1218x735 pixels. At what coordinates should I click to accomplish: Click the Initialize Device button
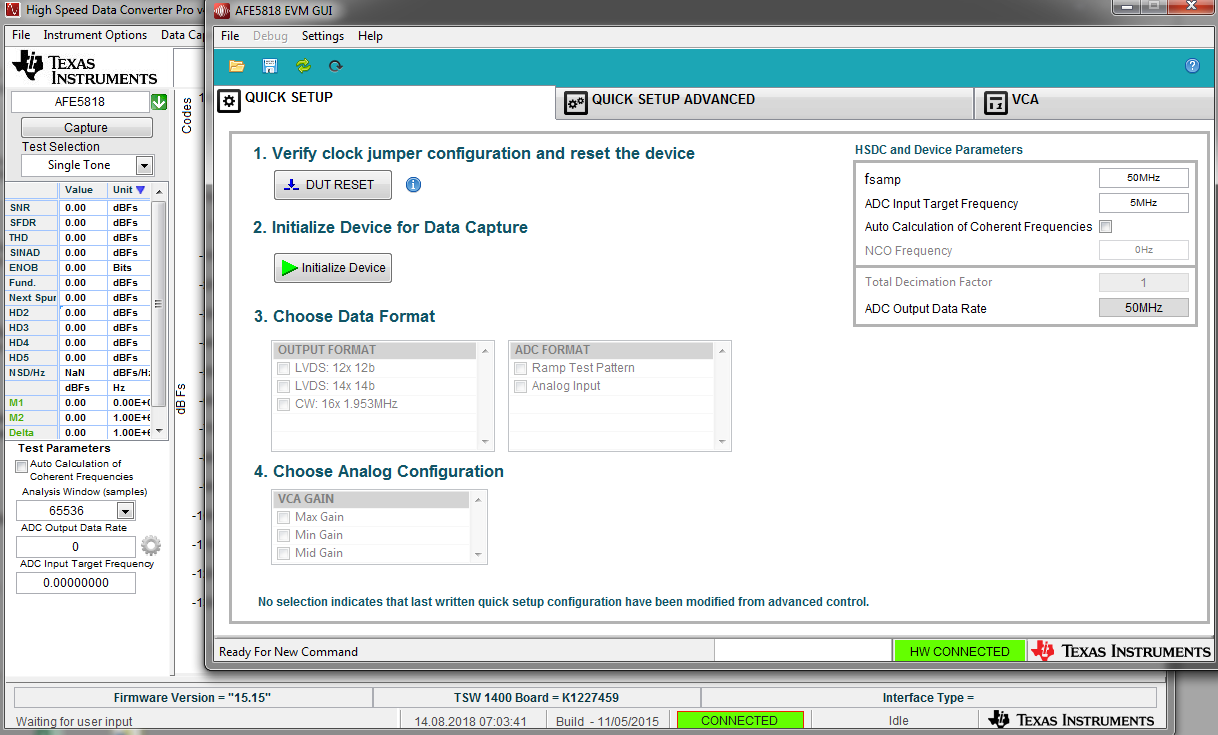tap(333, 268)
